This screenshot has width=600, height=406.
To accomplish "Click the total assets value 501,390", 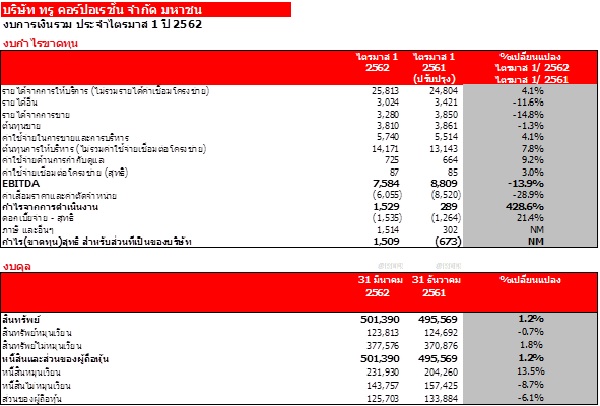I will click(x=380, y=320).
